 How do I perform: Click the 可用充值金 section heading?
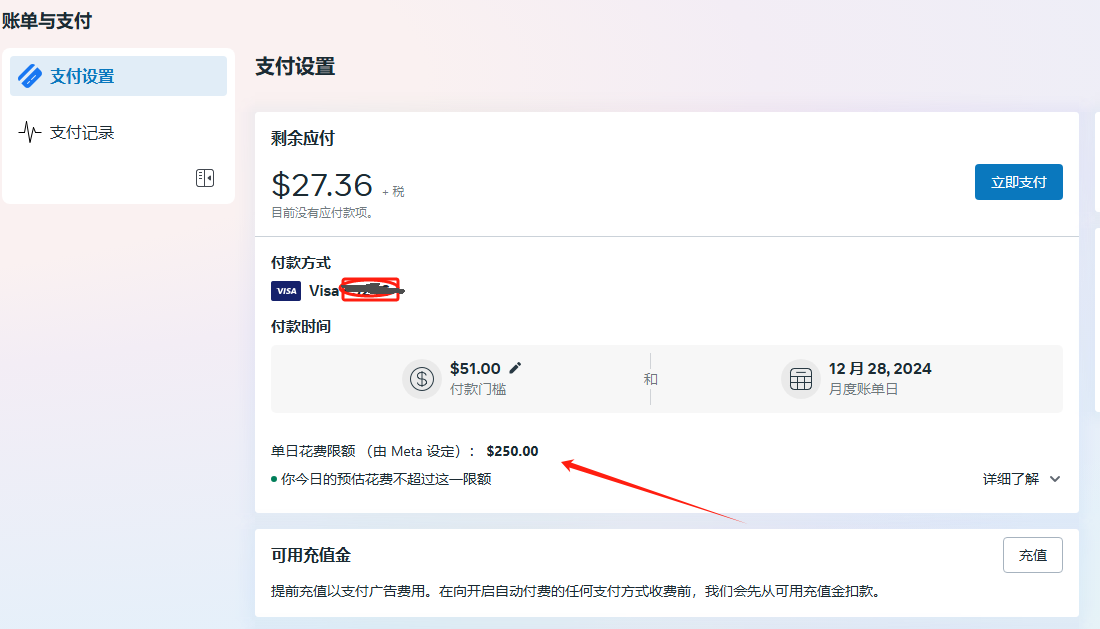click(x=311, y=555)
